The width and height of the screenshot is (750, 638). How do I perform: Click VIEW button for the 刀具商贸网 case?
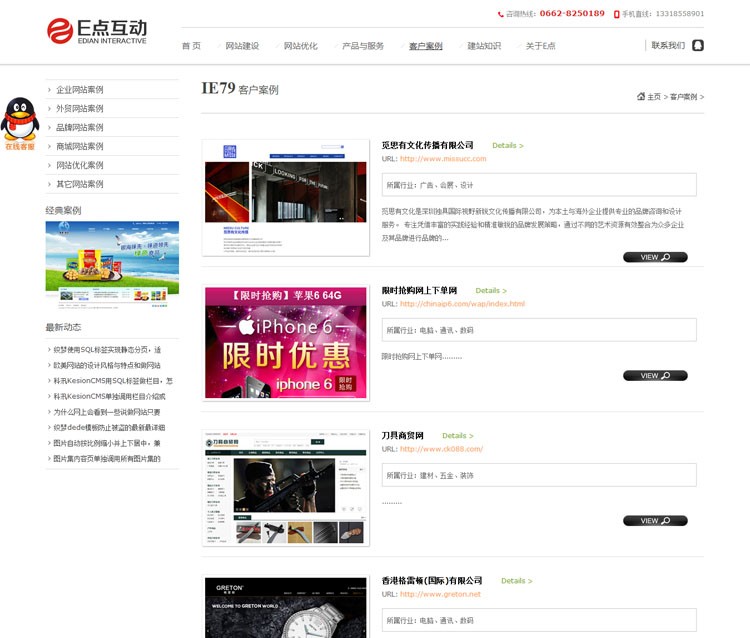coord(655,520)
